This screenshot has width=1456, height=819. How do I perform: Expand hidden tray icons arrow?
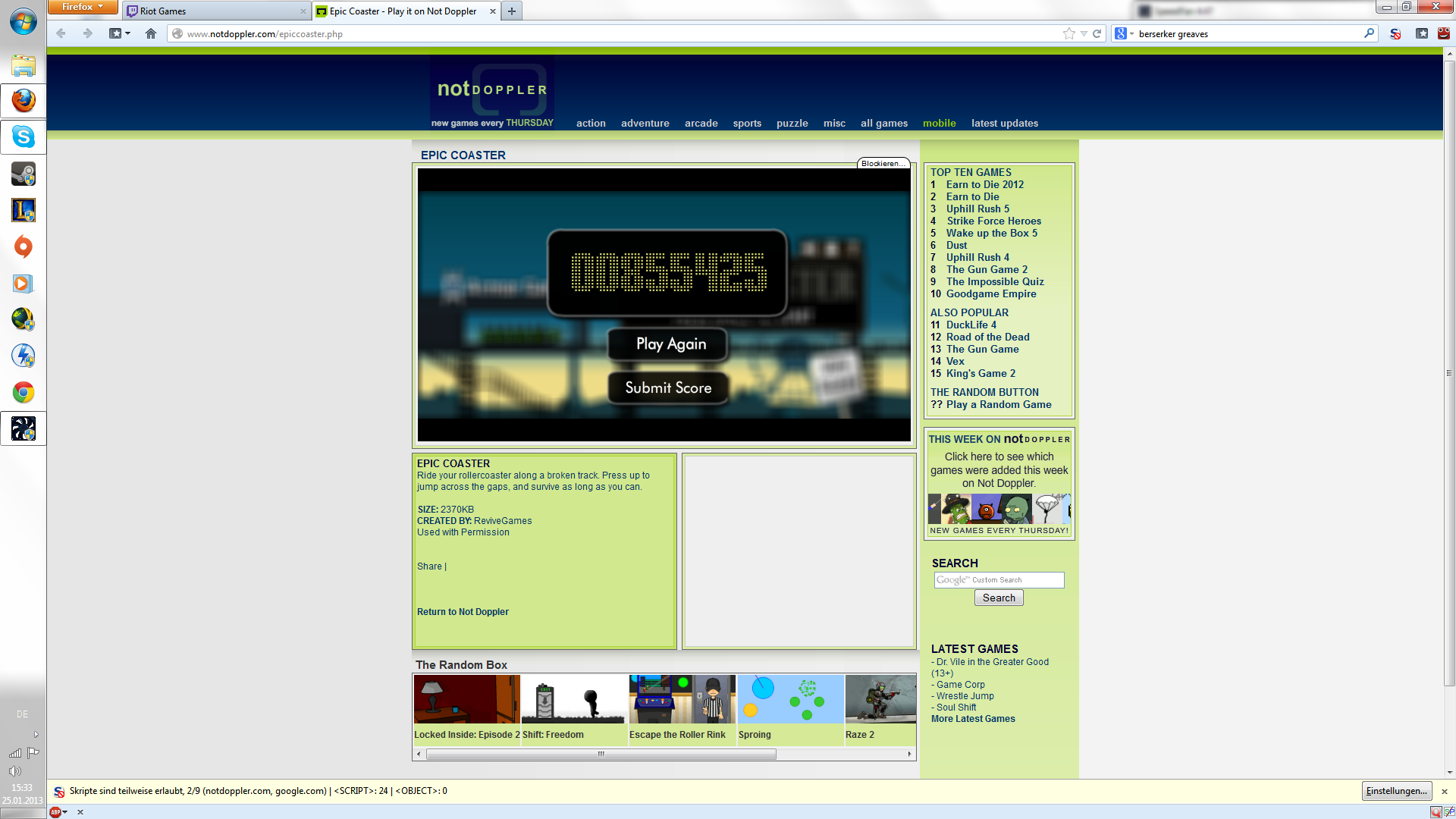click(36, 735)
